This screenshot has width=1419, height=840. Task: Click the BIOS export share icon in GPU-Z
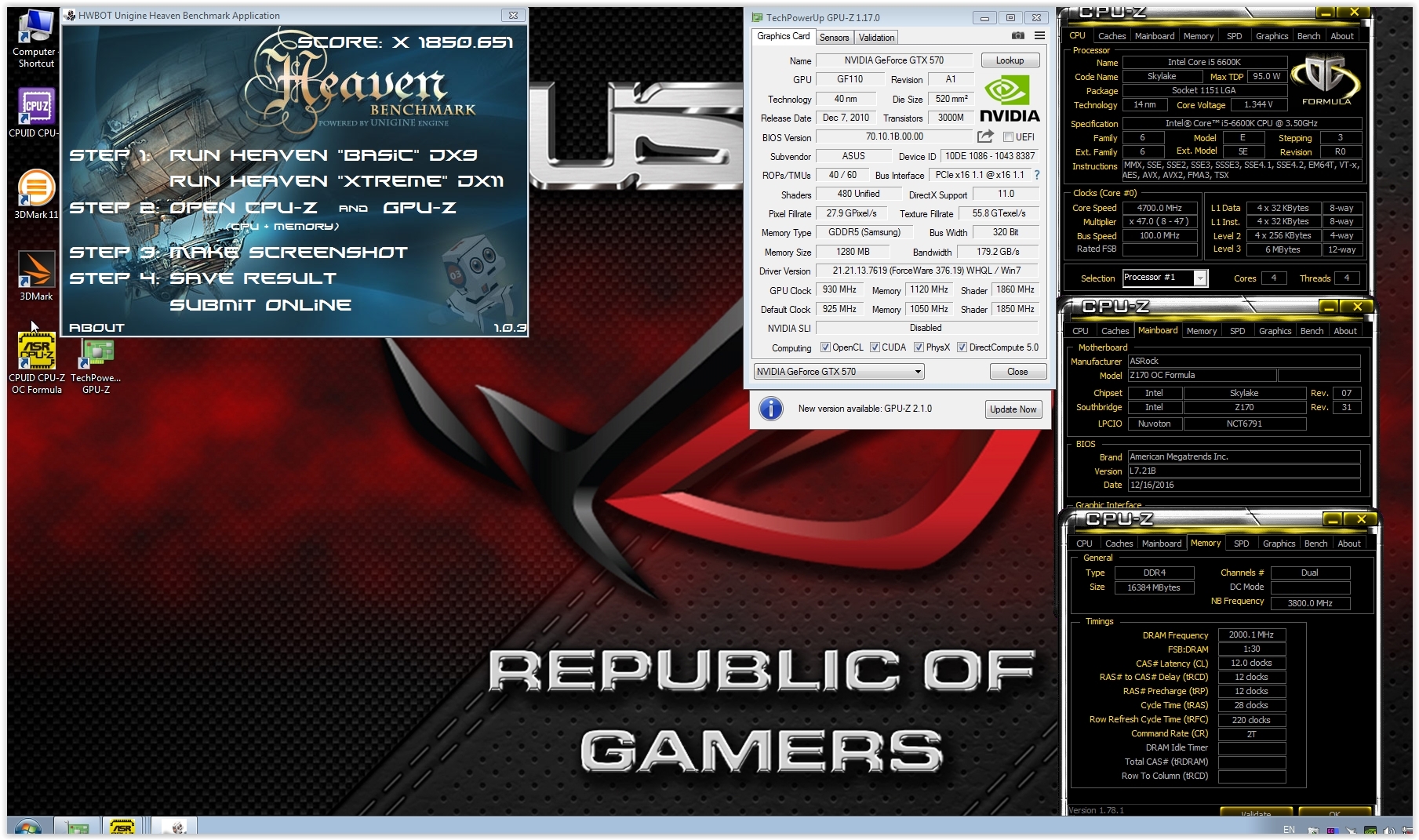click(985, 136)
